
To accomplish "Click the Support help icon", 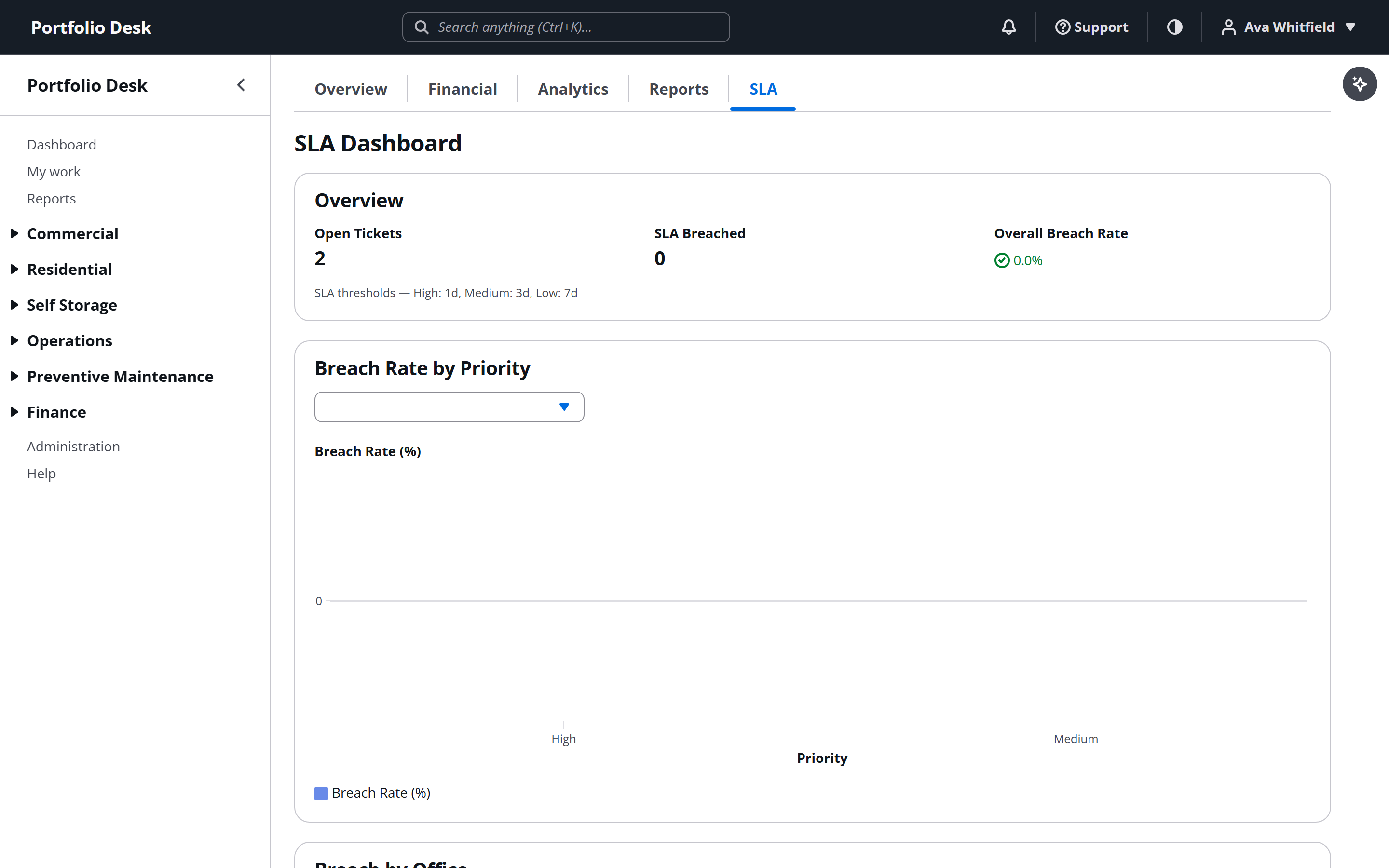I will 1062,27.
